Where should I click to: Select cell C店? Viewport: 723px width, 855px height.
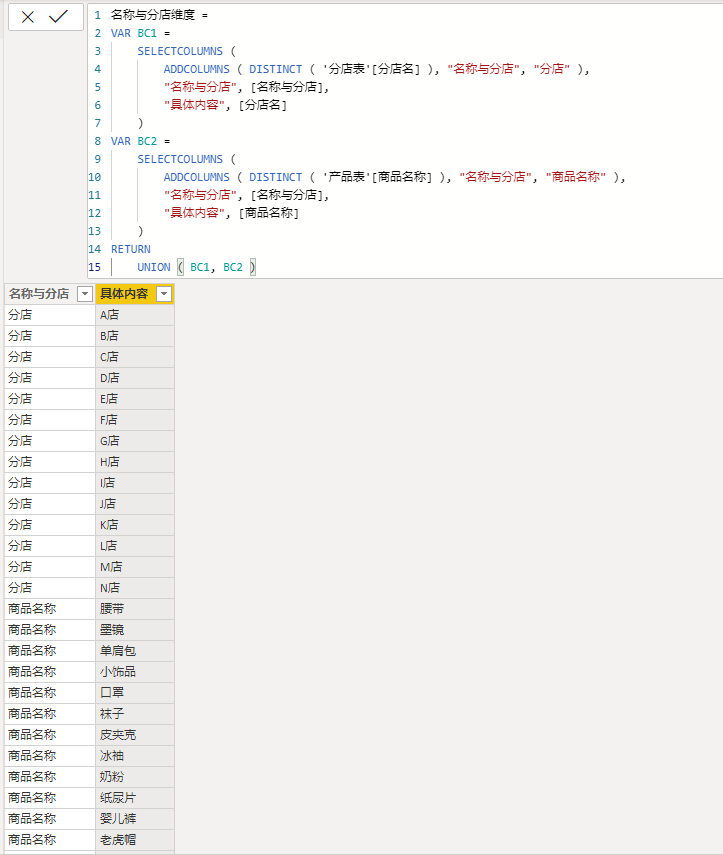[x=135, y=357]
